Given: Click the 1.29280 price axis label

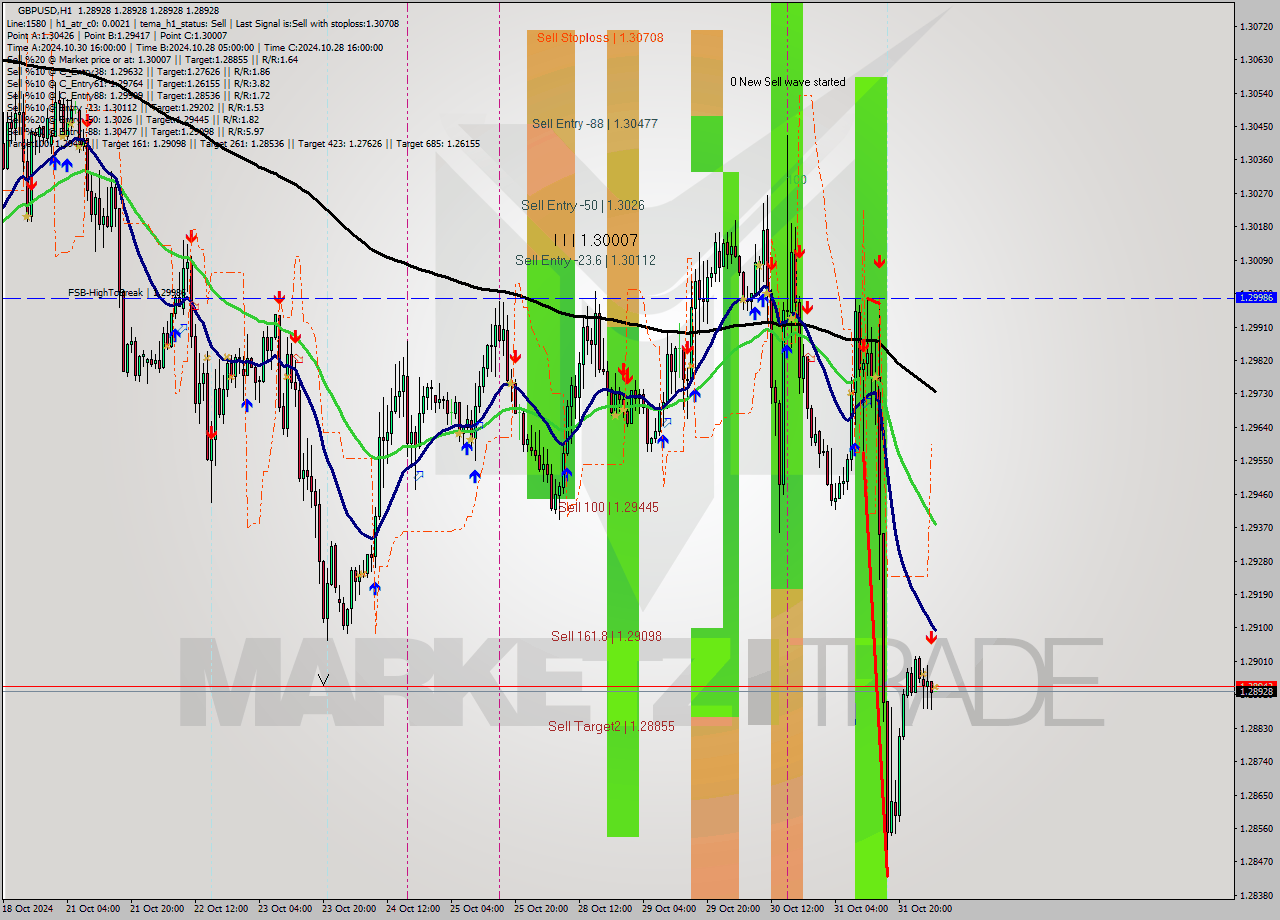Looking at the screenshot, I should point(1256,561).
